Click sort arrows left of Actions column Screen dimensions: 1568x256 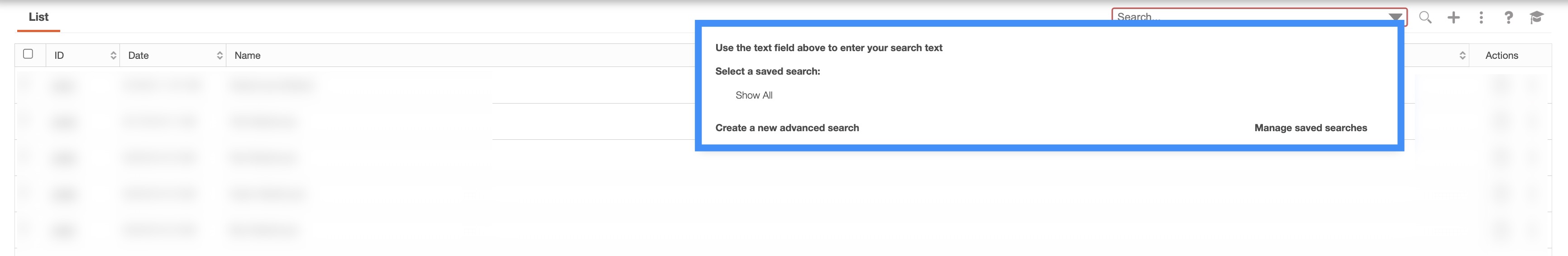pos(1462,55)
